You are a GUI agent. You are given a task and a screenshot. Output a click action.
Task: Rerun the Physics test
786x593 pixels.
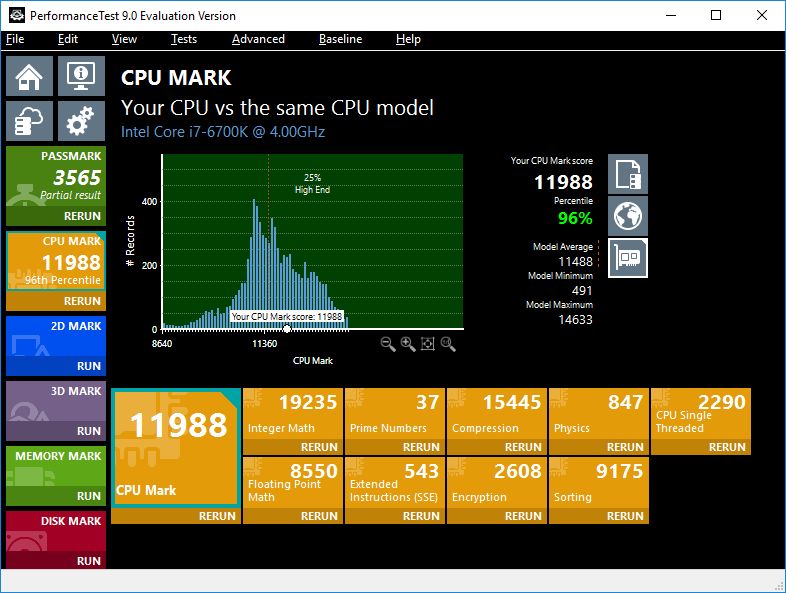(599, 447)
